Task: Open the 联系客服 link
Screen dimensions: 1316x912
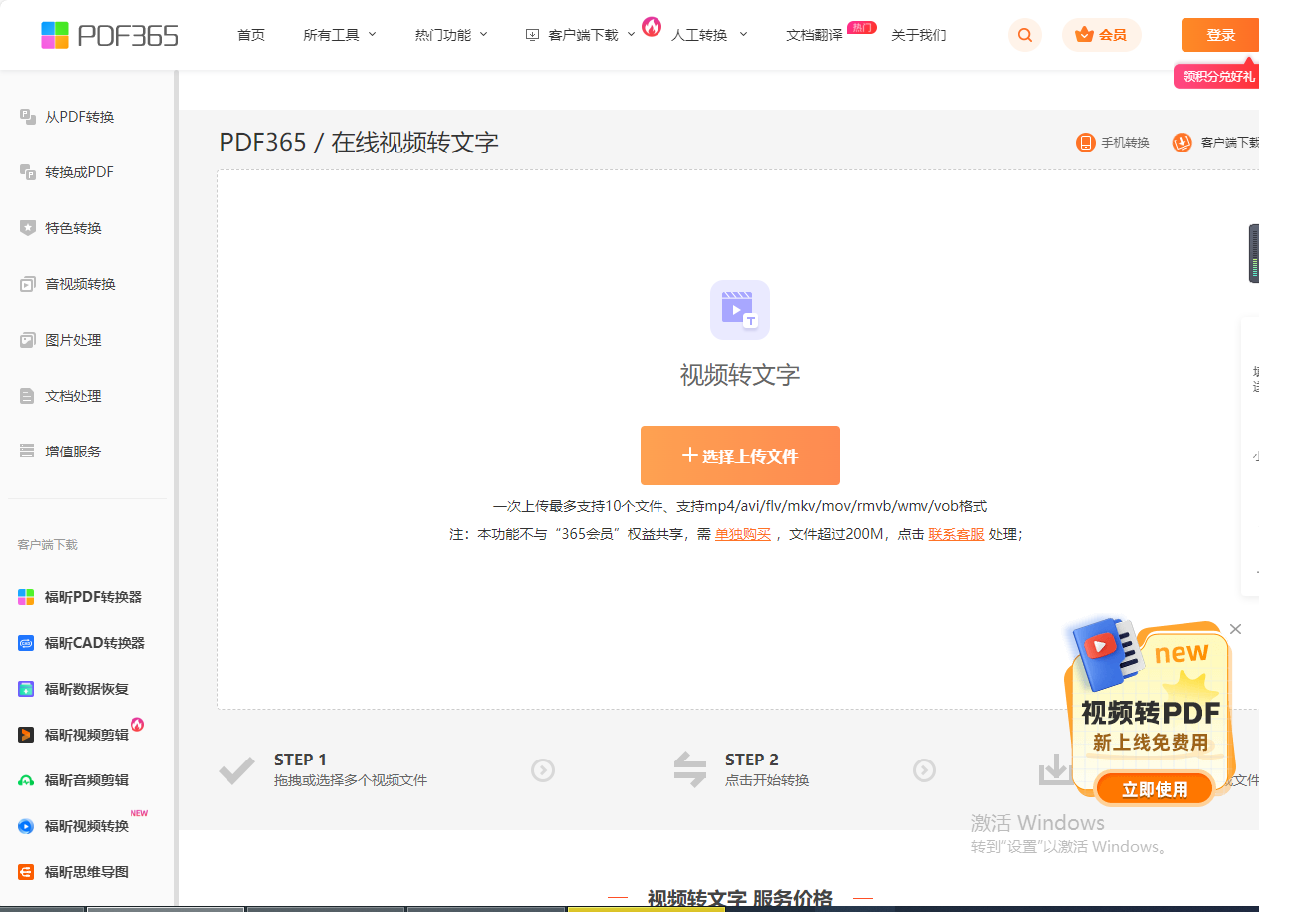Action: coord(956,534)
